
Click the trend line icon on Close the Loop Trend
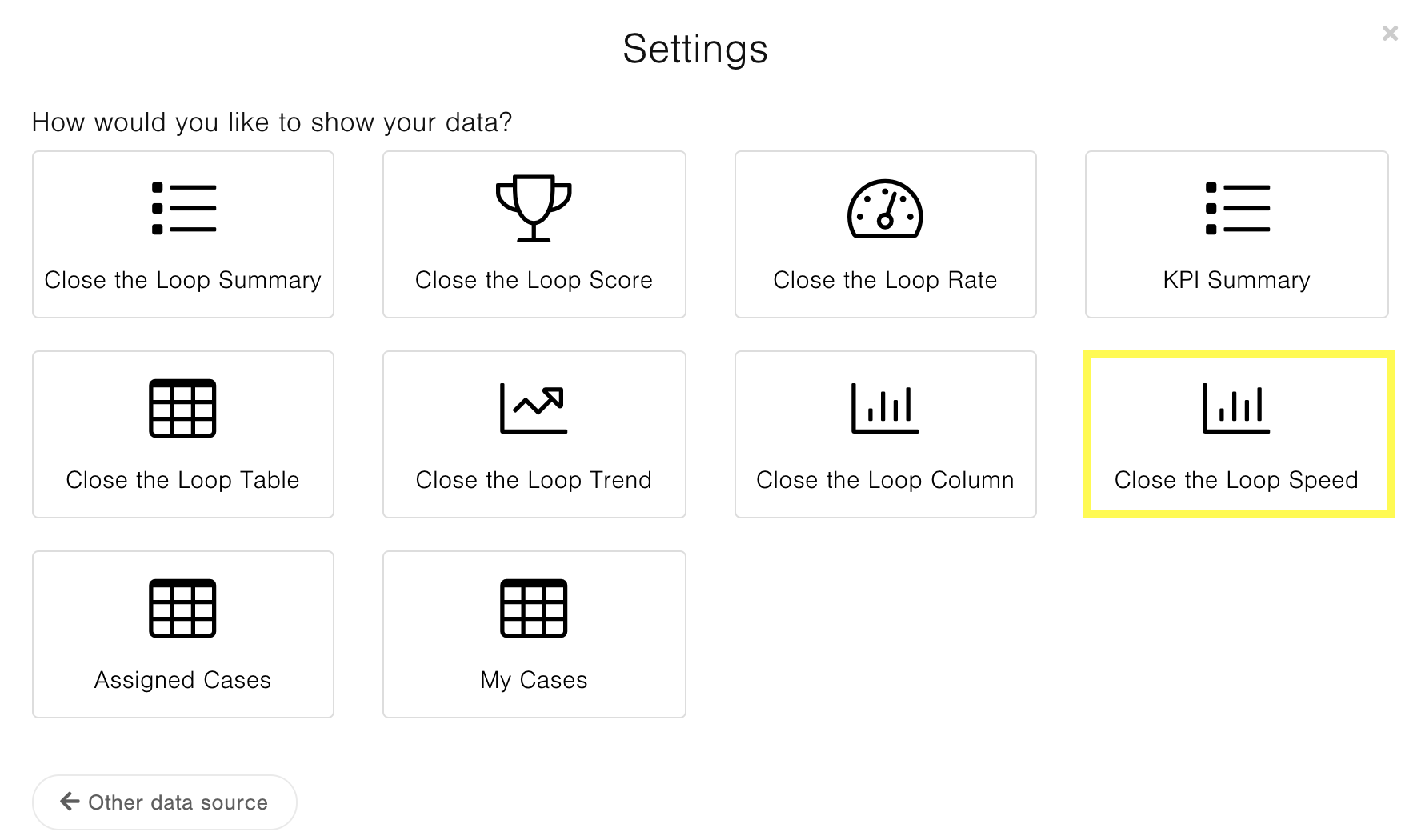tap(534, 408)
